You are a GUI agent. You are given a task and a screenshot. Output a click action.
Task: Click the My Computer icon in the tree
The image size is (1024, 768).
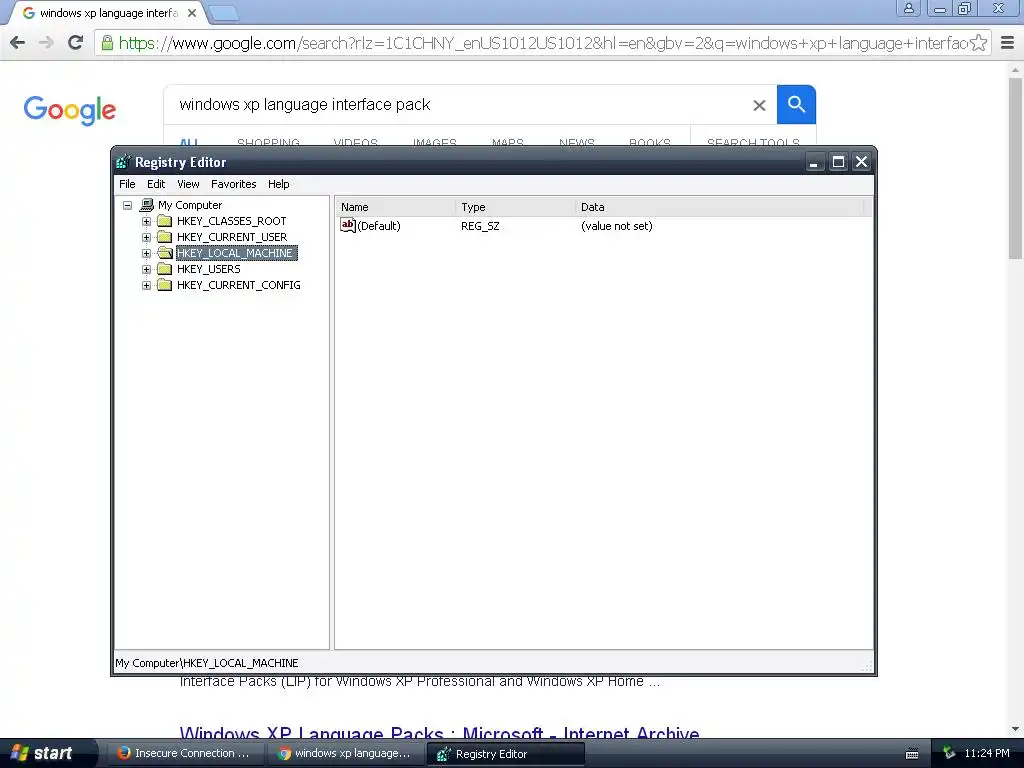147,205
